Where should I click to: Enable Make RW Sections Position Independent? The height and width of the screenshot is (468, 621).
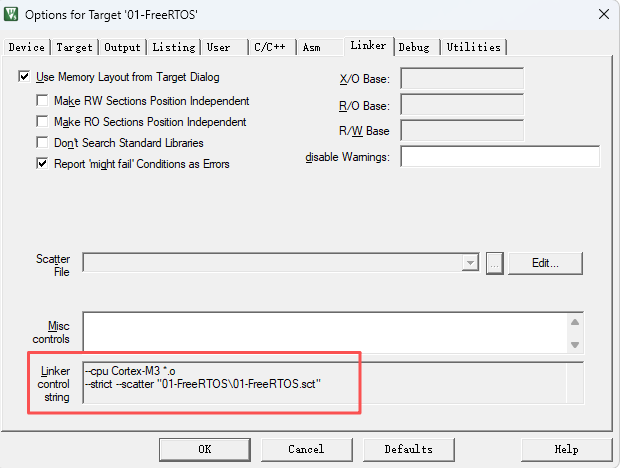point(42,101)
